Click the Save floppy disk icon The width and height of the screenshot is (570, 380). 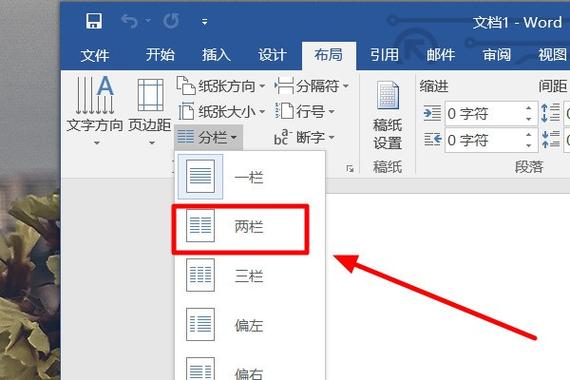tap(94, 21)
